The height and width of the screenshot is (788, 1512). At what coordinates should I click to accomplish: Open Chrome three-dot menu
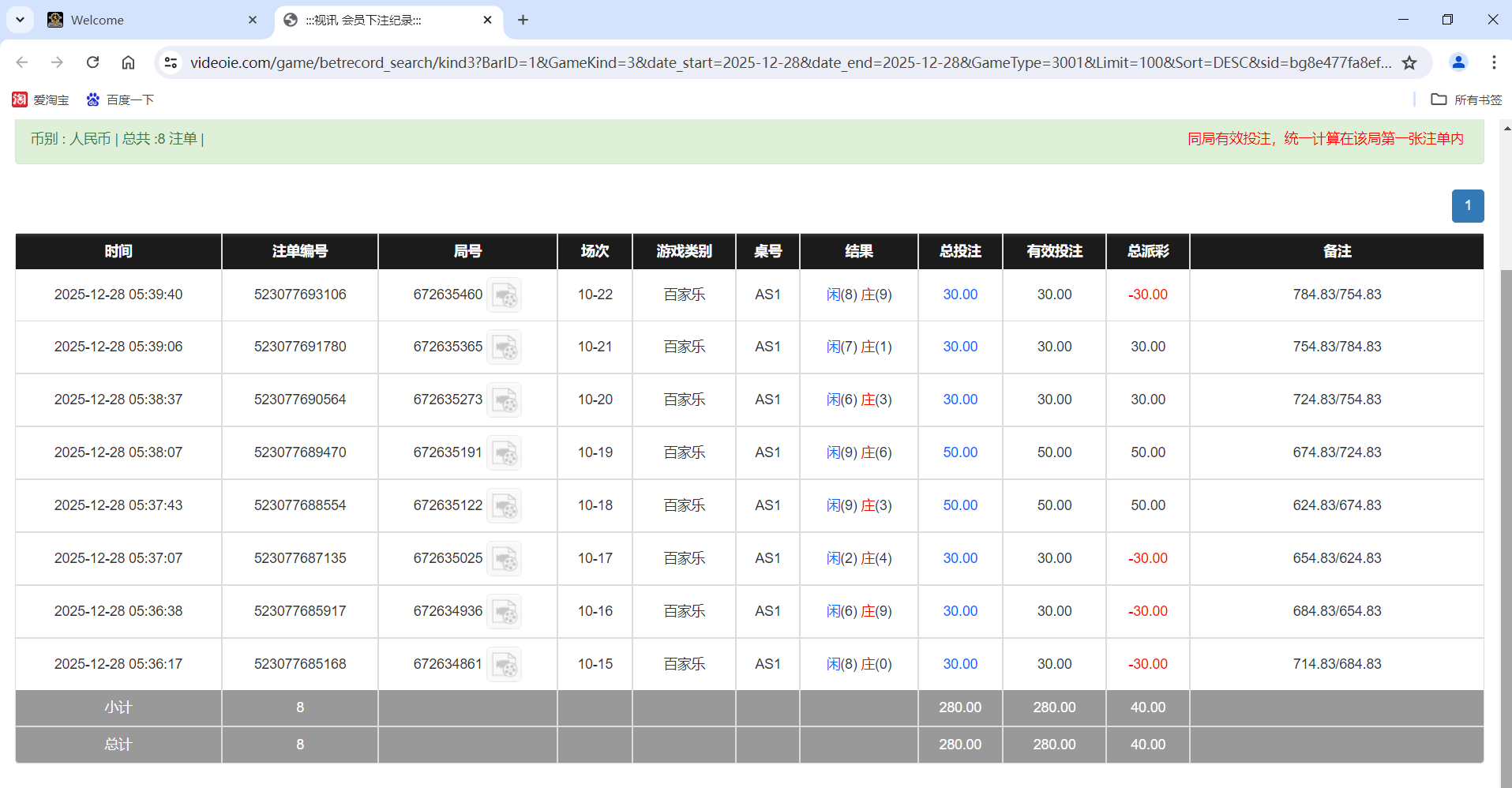[x=1494, y=62]
